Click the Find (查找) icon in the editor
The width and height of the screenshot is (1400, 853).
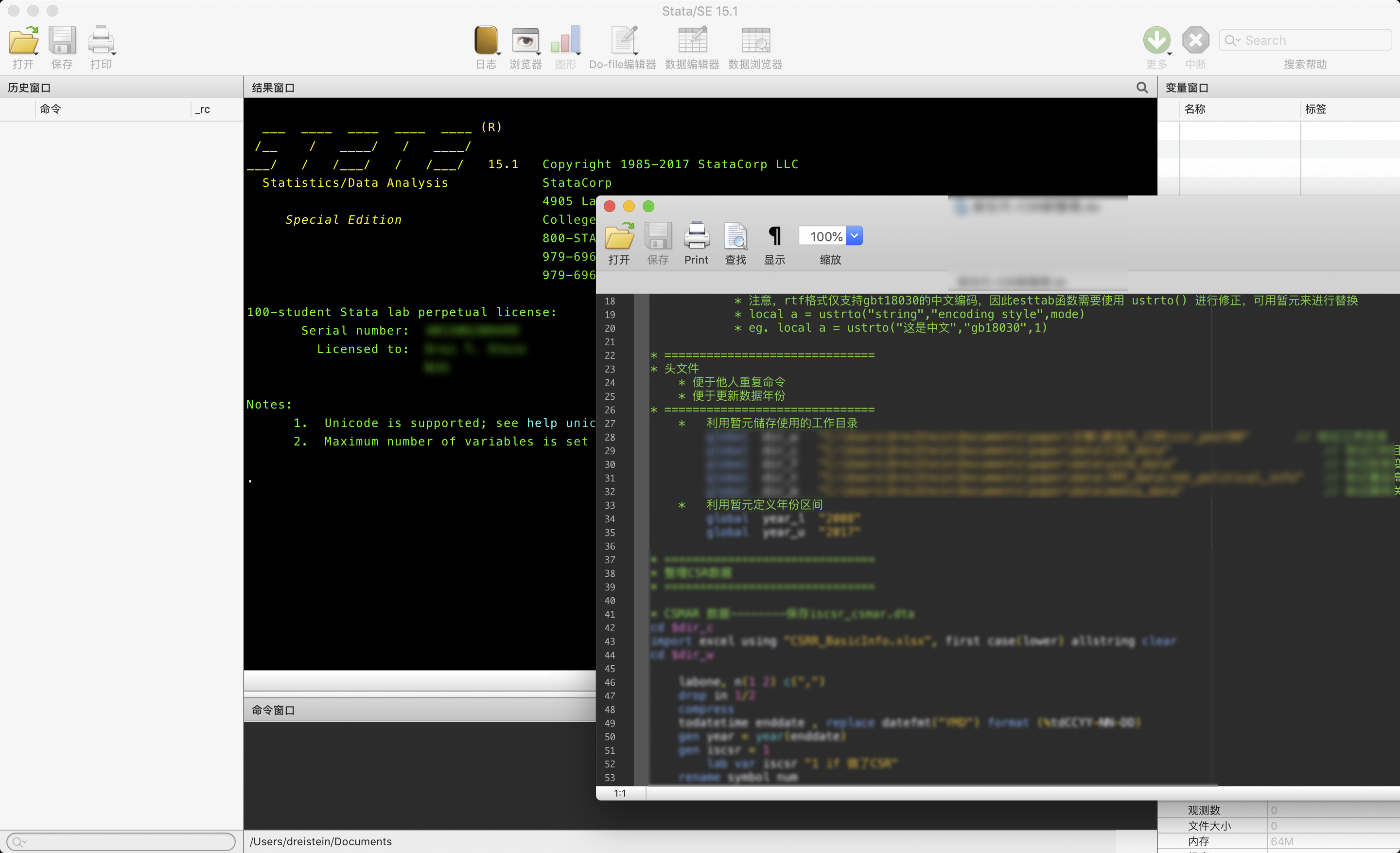point(735,236)
